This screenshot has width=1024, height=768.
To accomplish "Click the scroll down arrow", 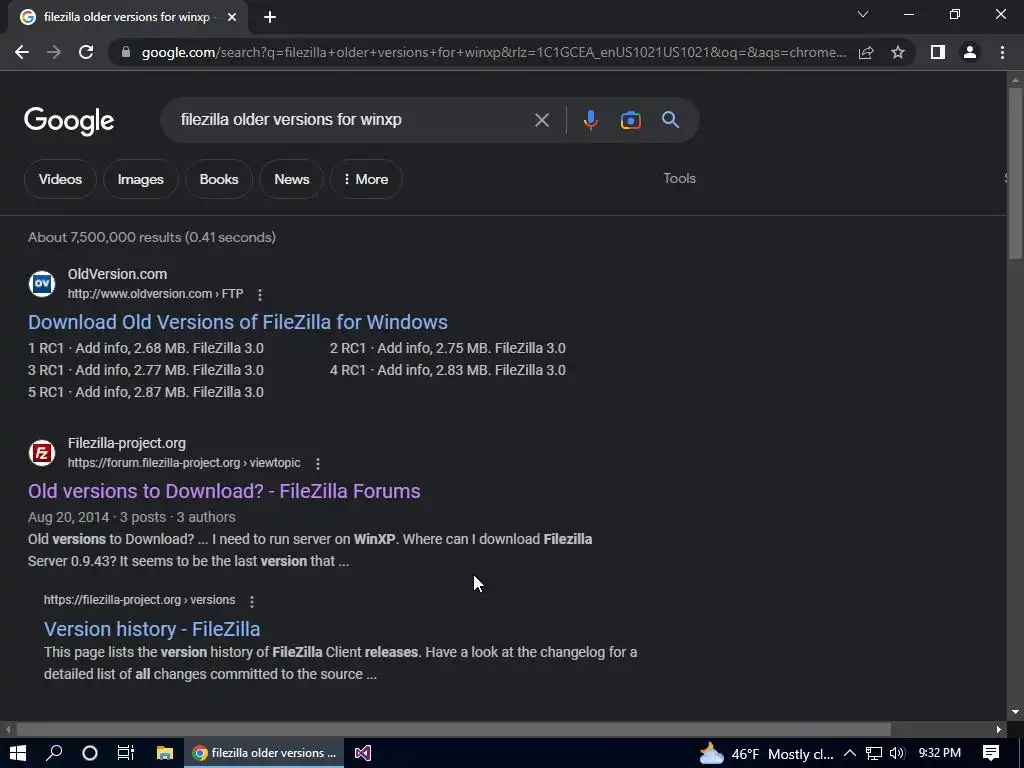I will tap(1015, 712).
